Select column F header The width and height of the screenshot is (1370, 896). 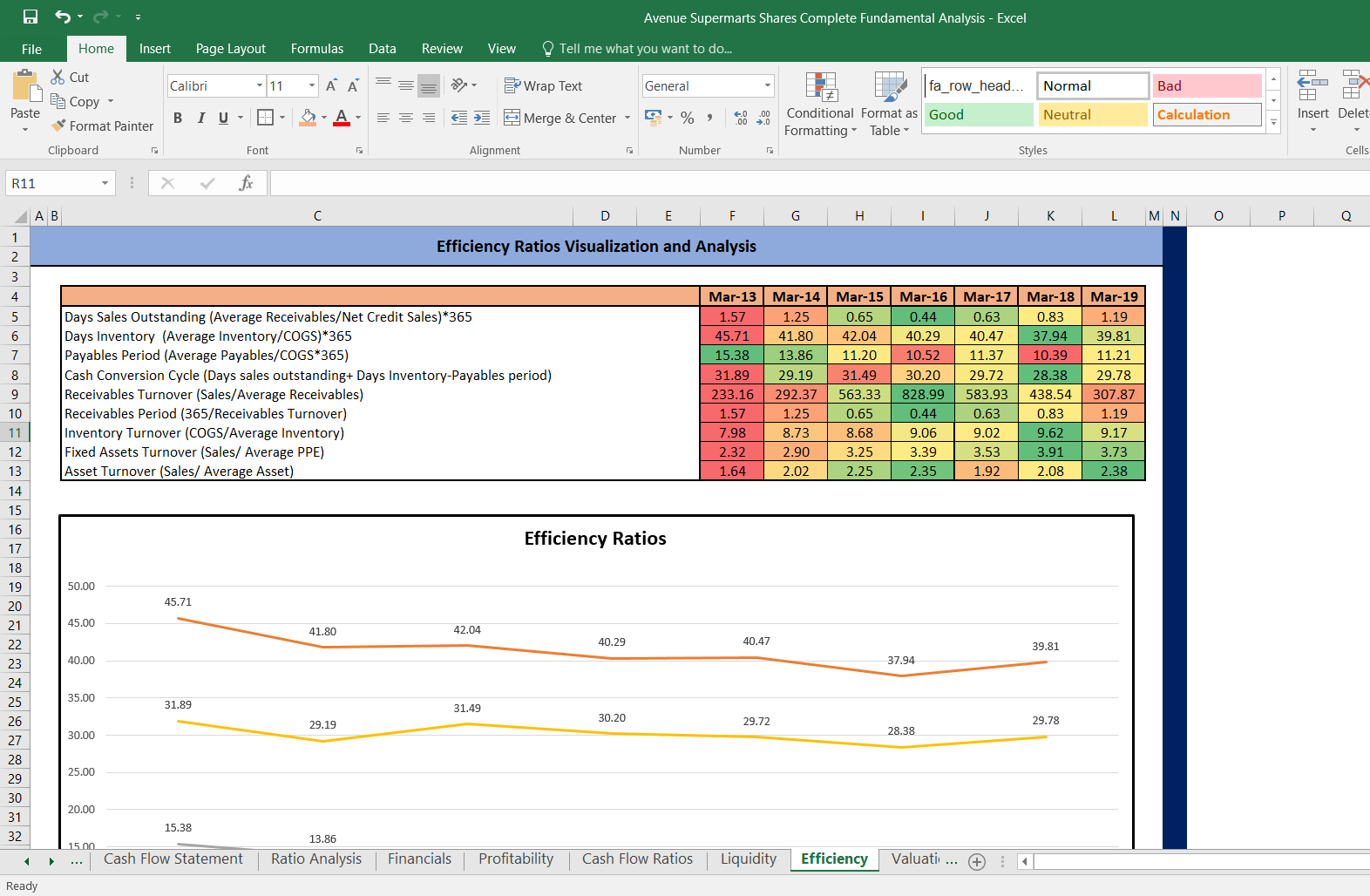pyautogui.click(x=732, y=216)
